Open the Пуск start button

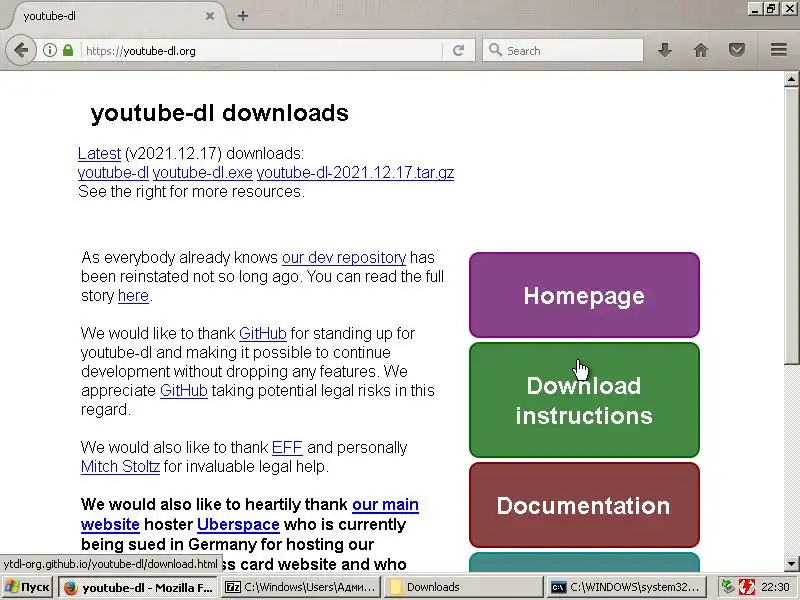click(27, 587)
